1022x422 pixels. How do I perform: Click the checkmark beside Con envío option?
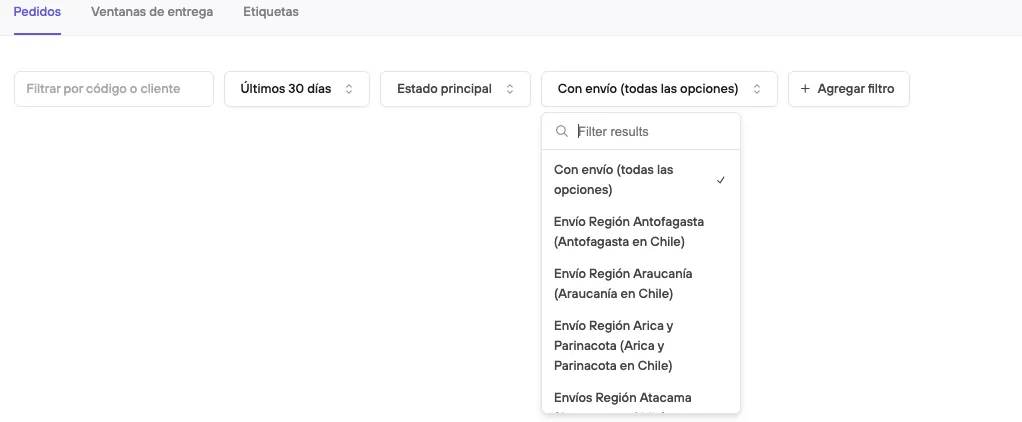tap(721, 180)
